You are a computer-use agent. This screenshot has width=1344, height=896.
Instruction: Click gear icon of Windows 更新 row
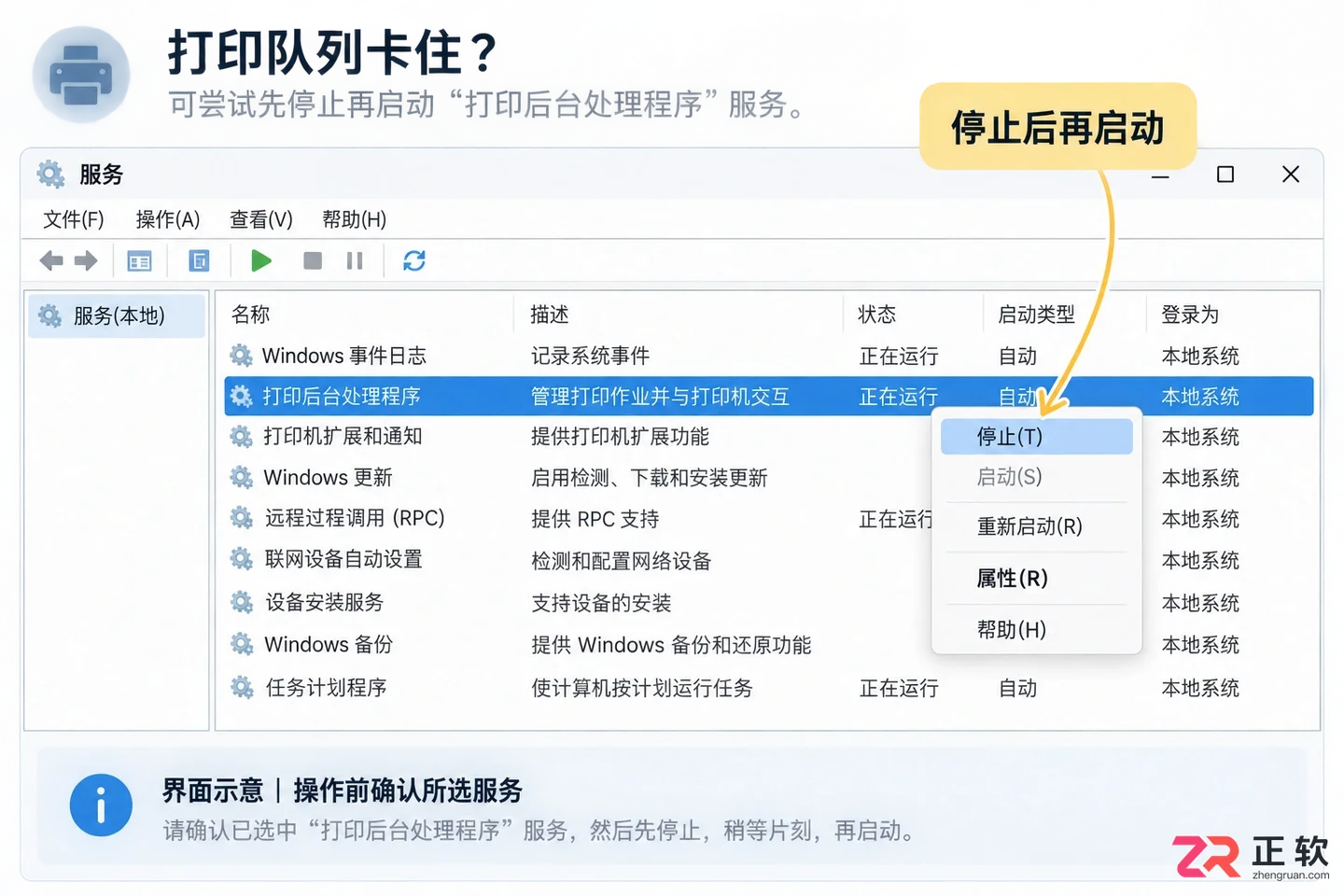tap(242, 478)
